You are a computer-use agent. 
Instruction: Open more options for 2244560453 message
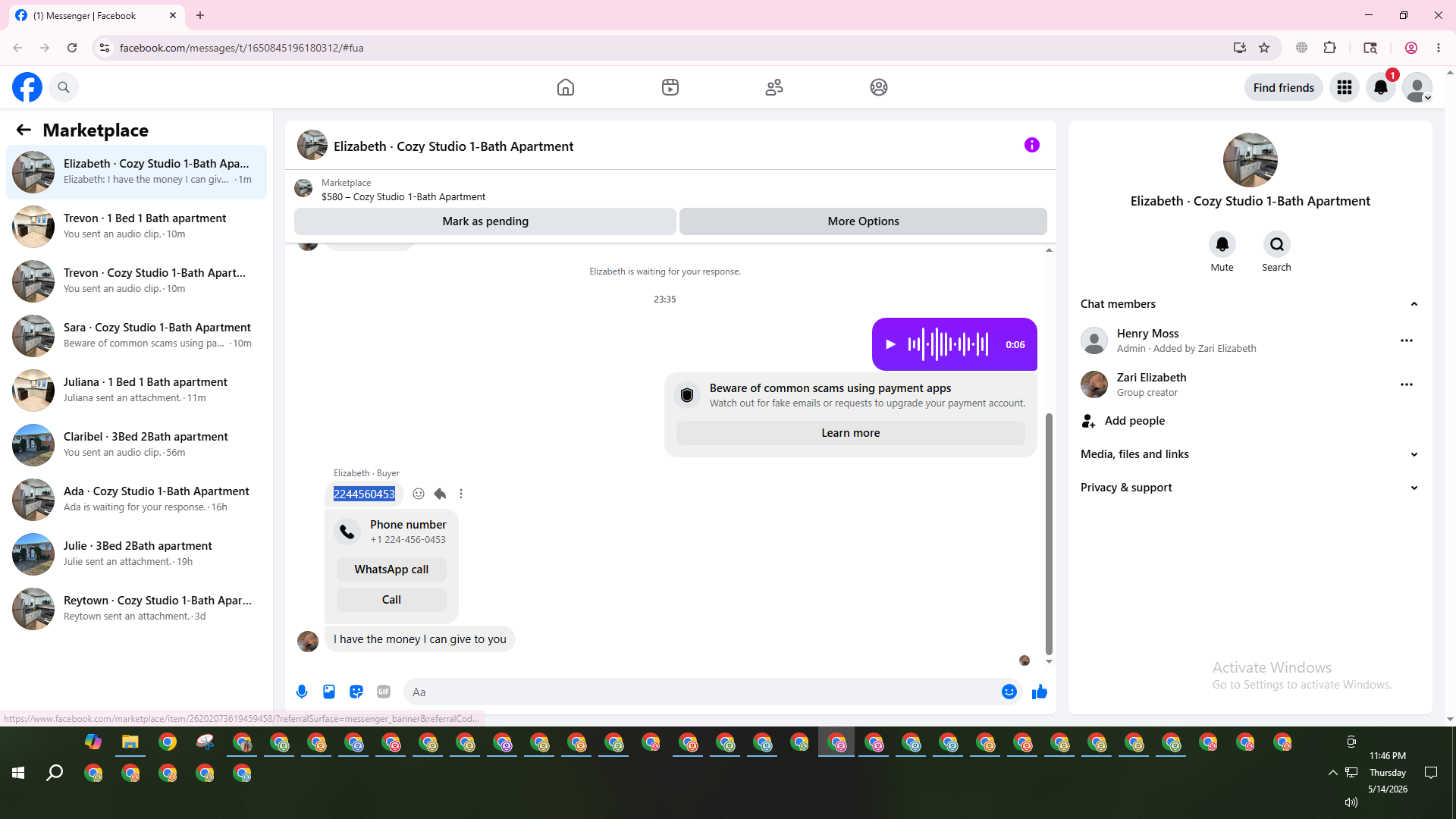[x=461, y=494]
